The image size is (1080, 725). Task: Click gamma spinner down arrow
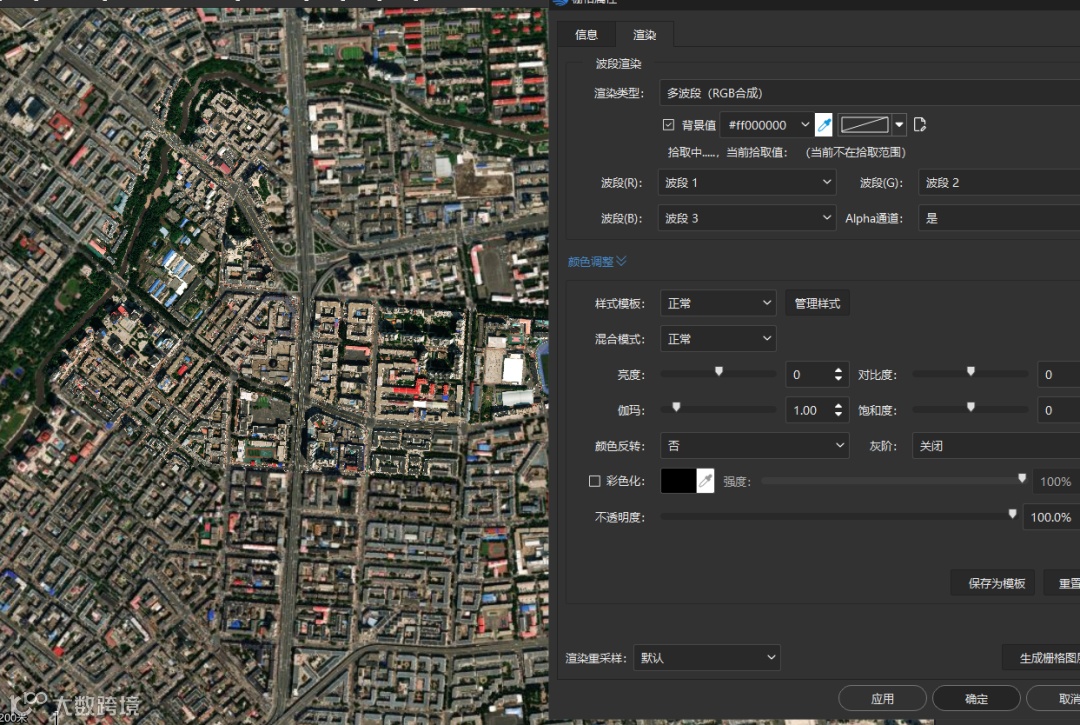838,415
